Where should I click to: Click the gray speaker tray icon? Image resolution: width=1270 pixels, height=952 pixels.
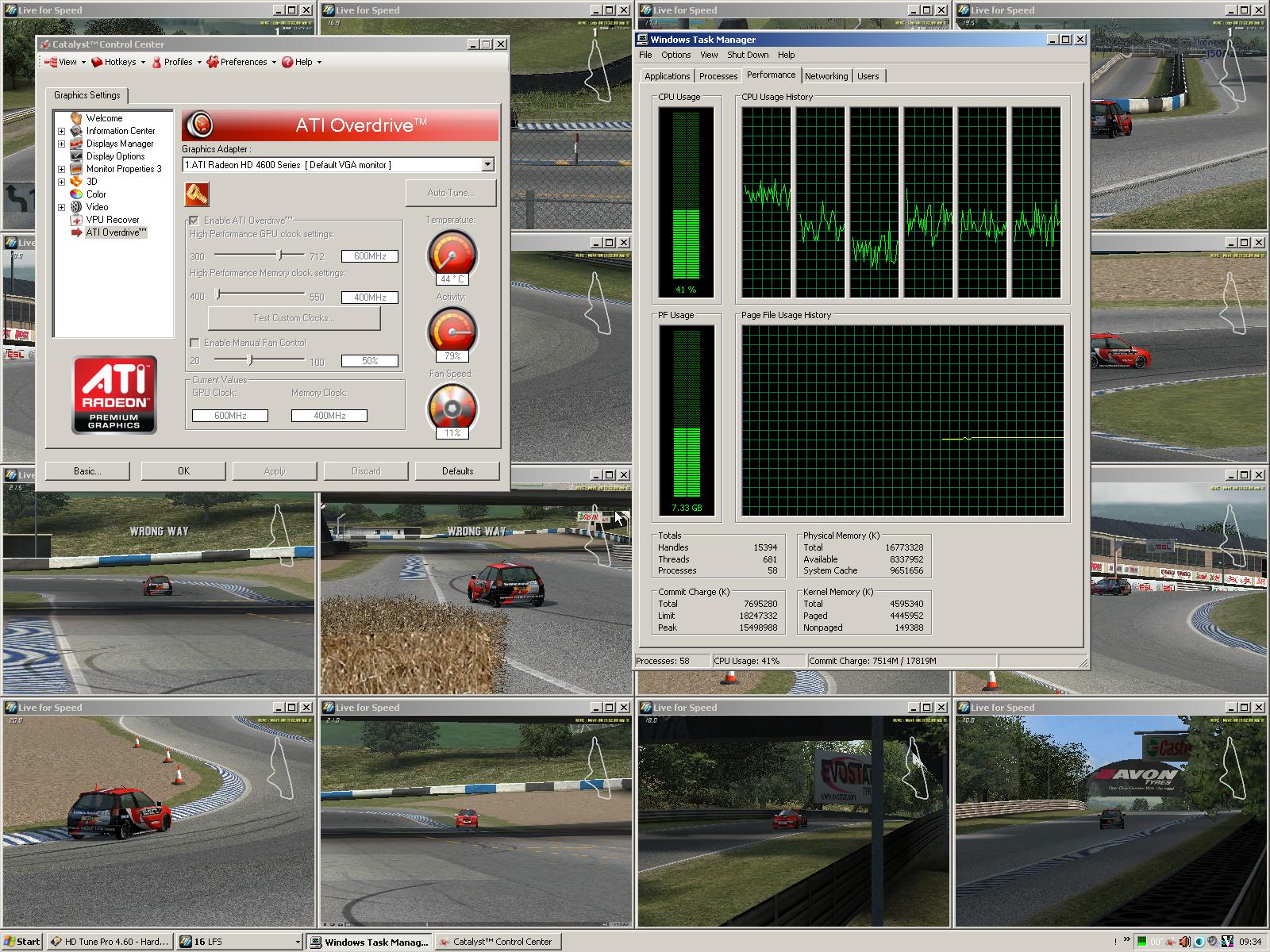click(x=1213, y=942)
